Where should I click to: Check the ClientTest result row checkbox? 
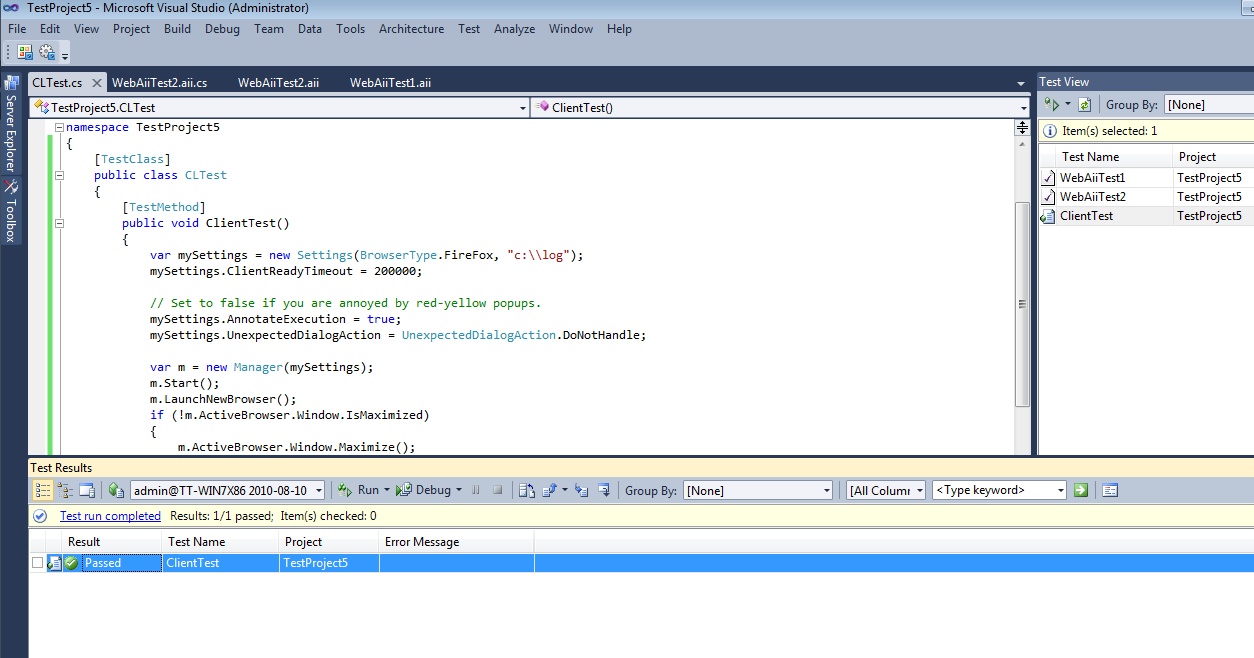point(38,563)
